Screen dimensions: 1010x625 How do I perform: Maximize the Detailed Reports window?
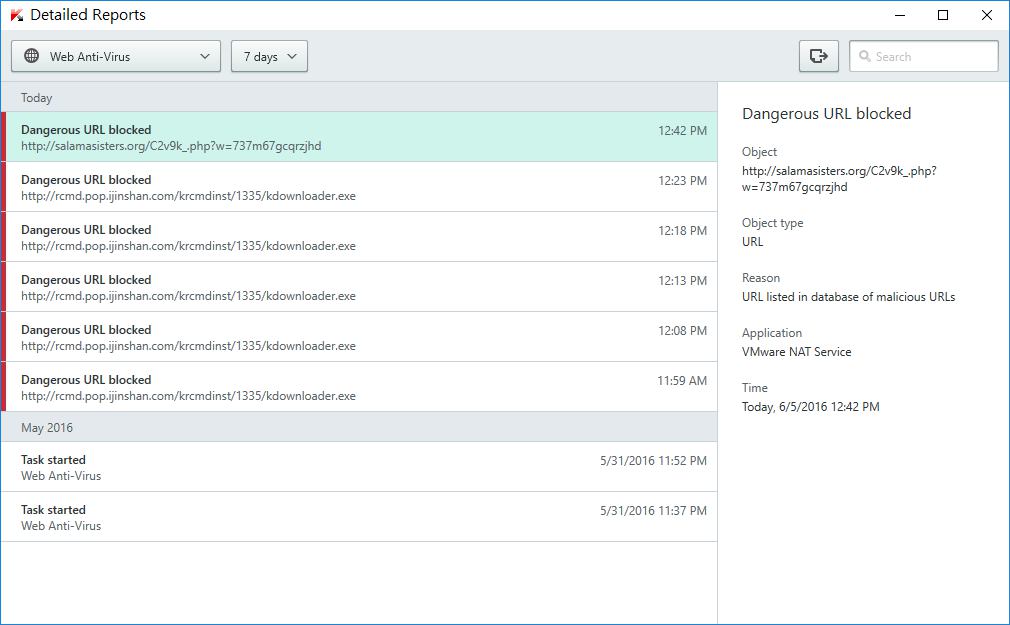(x=942, y=15)
